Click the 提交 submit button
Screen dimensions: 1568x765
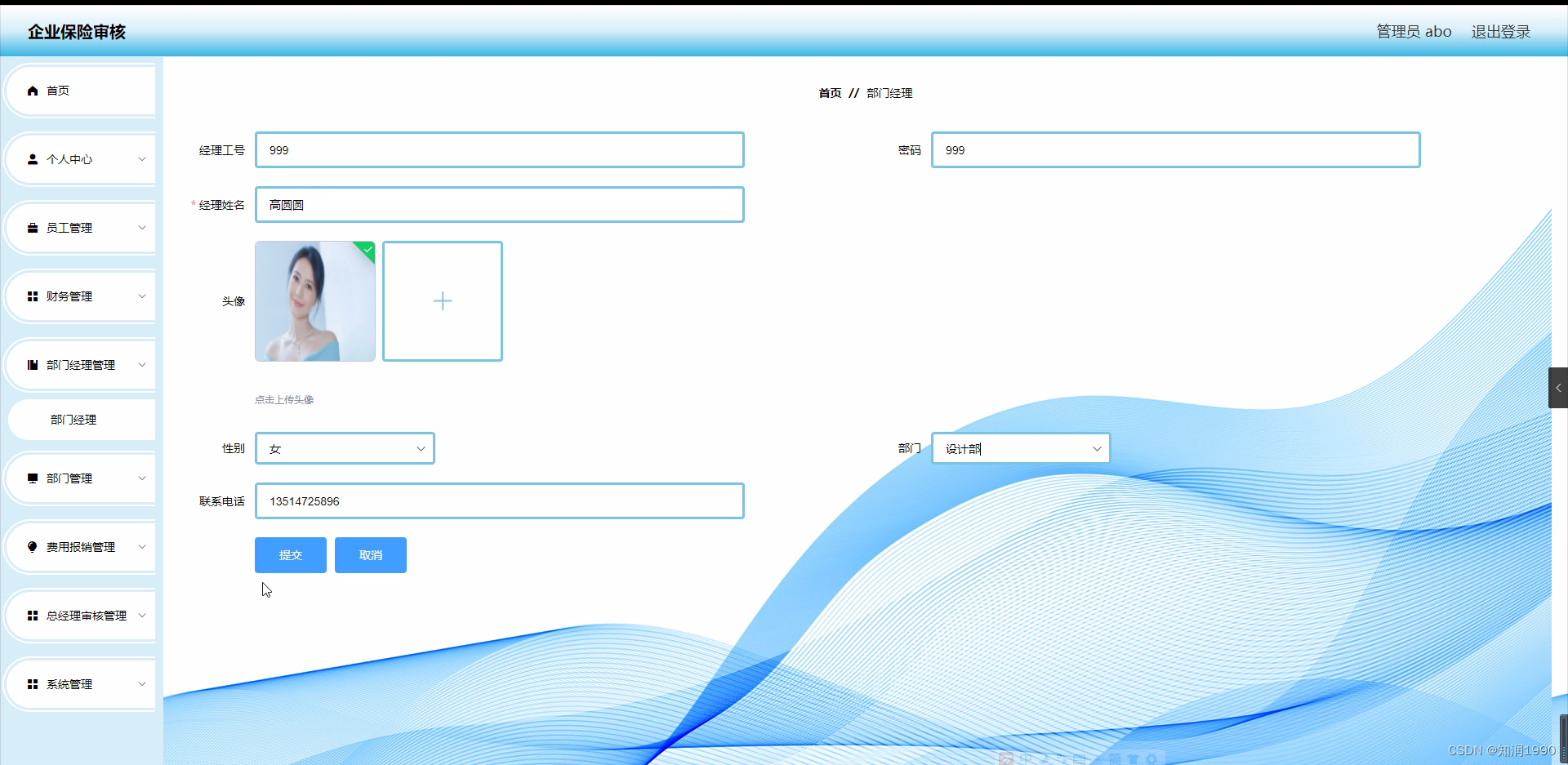pyautogui.click(x=290, y=554)
